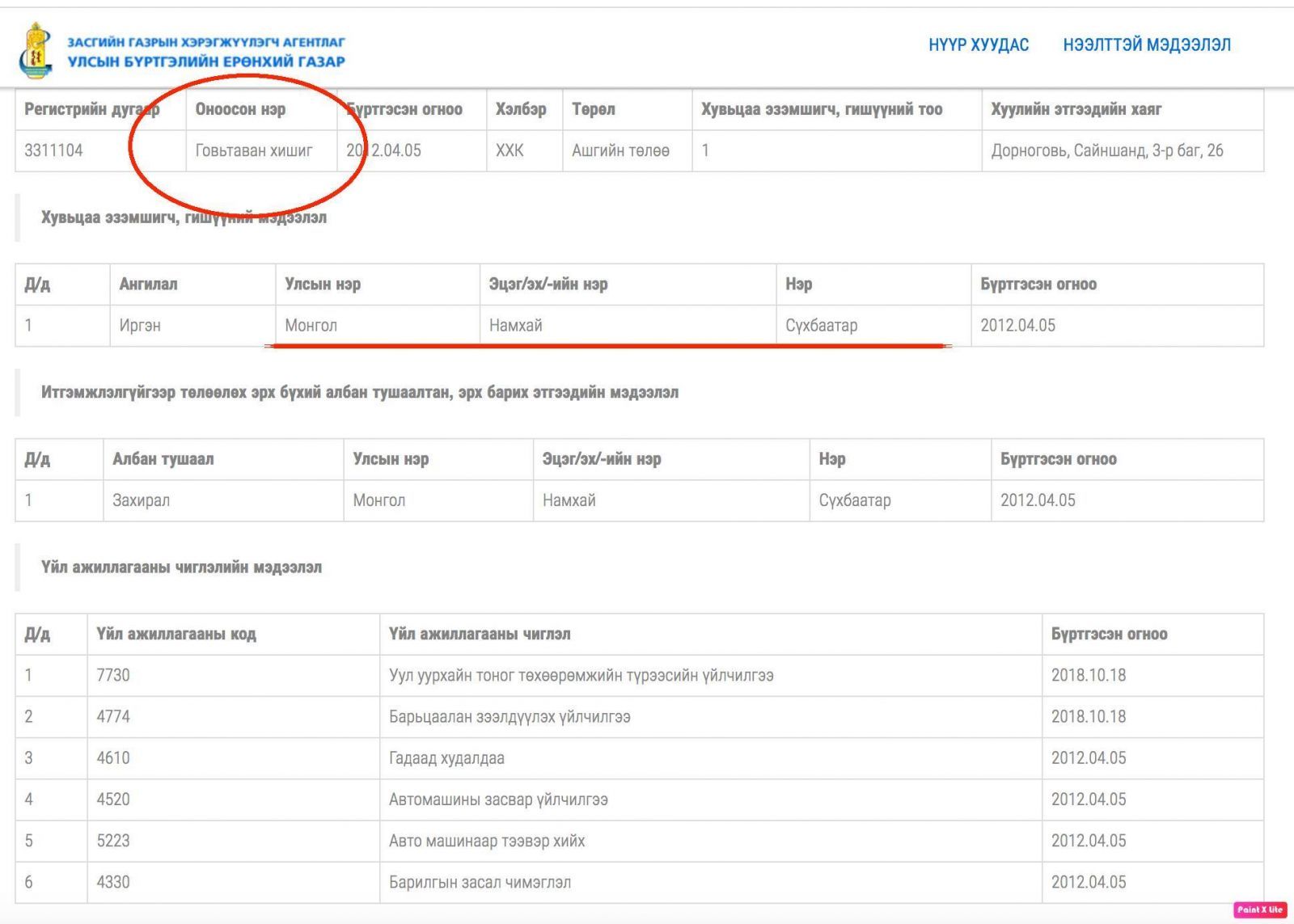This screenshot has height=924, width=1294.
Task: Click the ХХК company form cell
Action: pyautogui.click(x=510, y=150)
